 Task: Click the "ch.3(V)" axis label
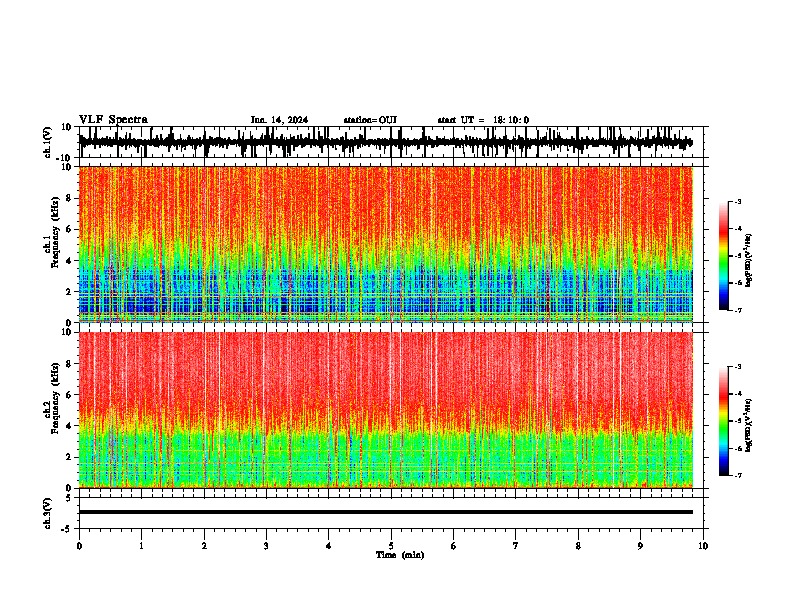pyautogui.click(x=47, y=513)
